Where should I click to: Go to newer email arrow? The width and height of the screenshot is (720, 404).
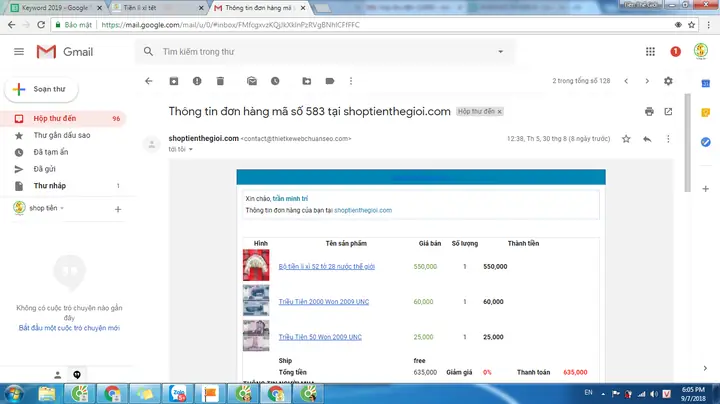(626, 81)
